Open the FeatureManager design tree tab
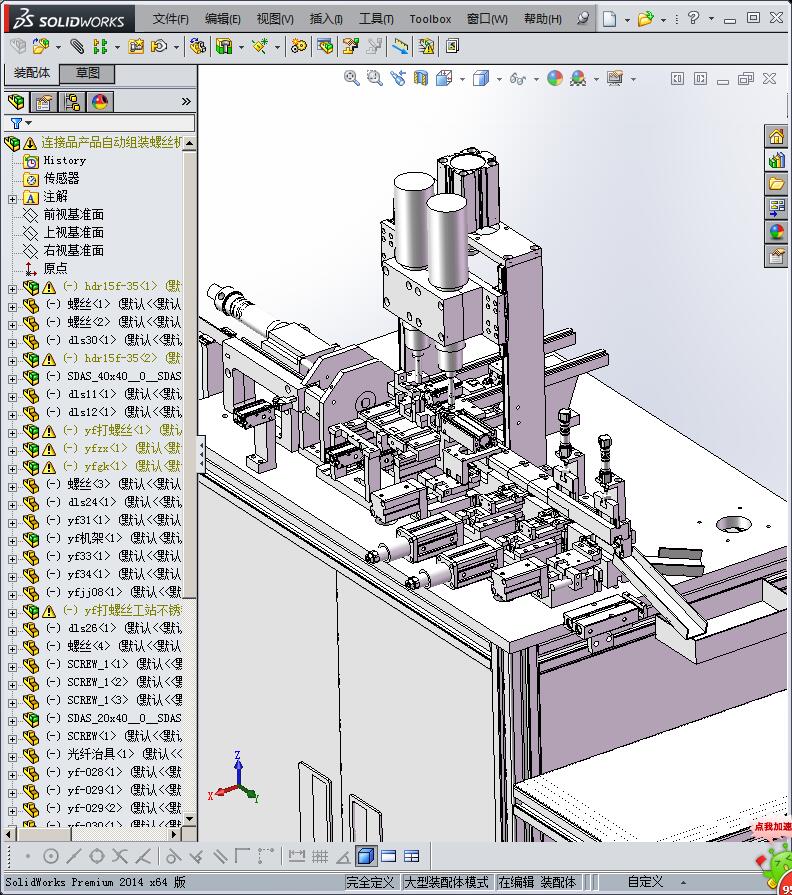The image size is (792, 895). (17, 102)
